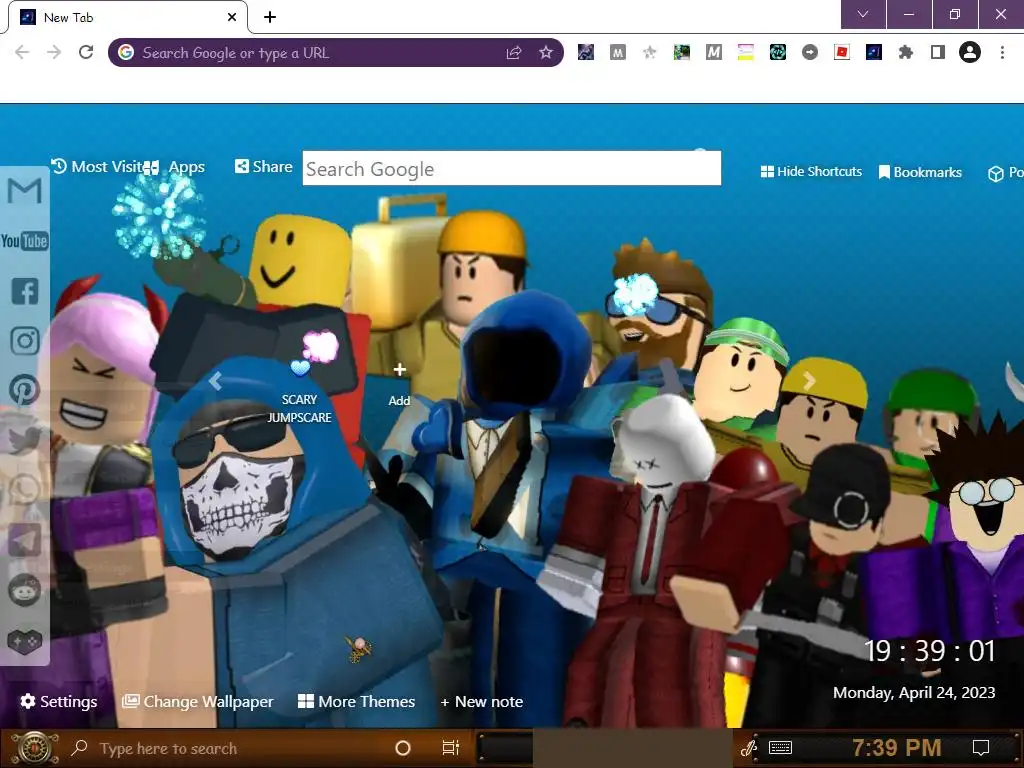This screenshot has height=768, width=1024.
Task: Open Gmail from the sidebar
Action: [x=24, y=191]
